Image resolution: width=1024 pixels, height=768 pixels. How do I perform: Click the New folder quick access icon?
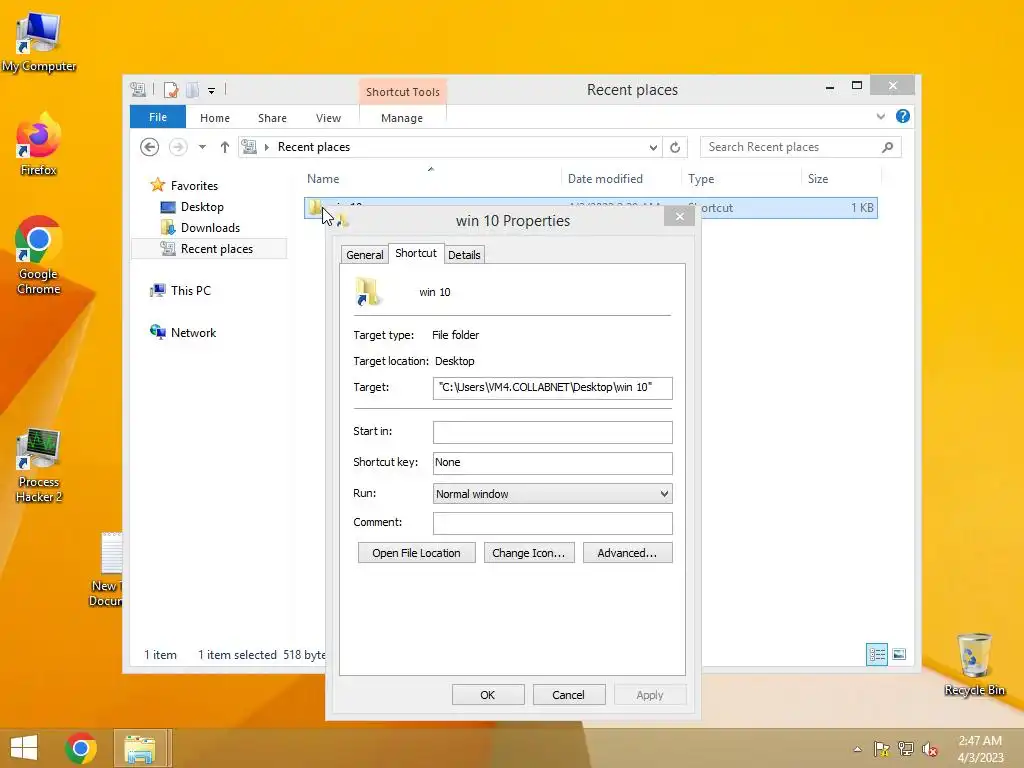click(193, 89)
